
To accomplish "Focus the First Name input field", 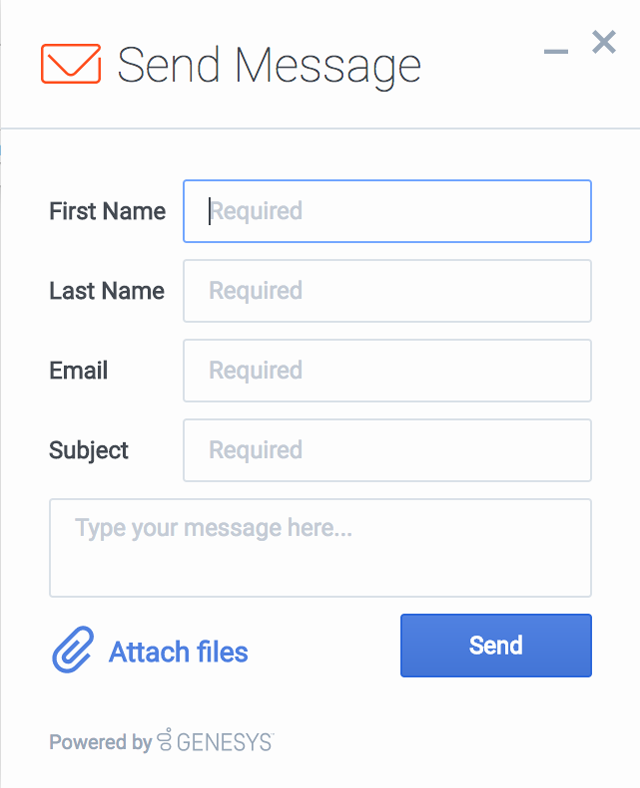I will pos(387,211).
